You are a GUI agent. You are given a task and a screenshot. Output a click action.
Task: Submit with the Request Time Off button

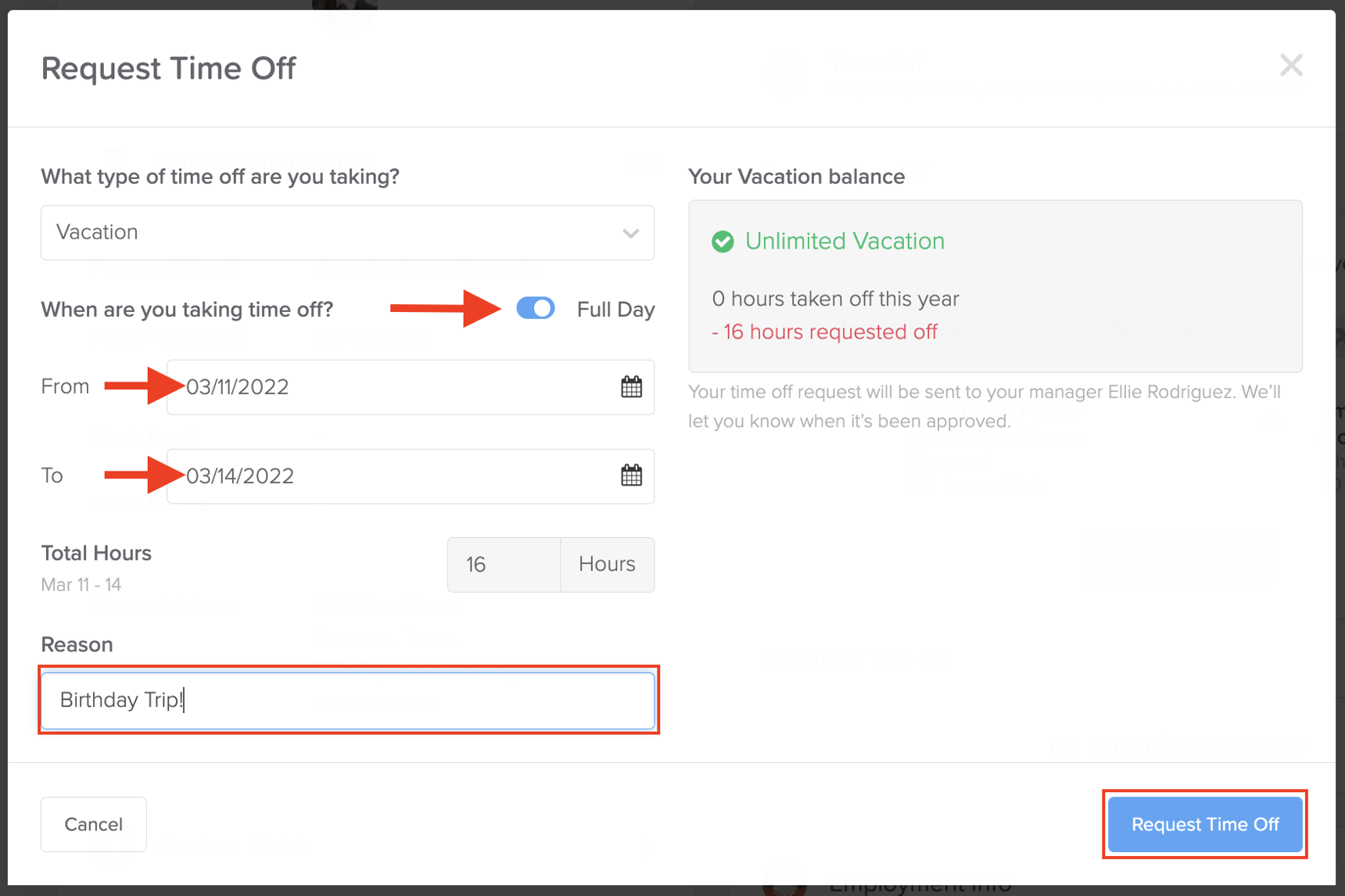[1204, 824]
